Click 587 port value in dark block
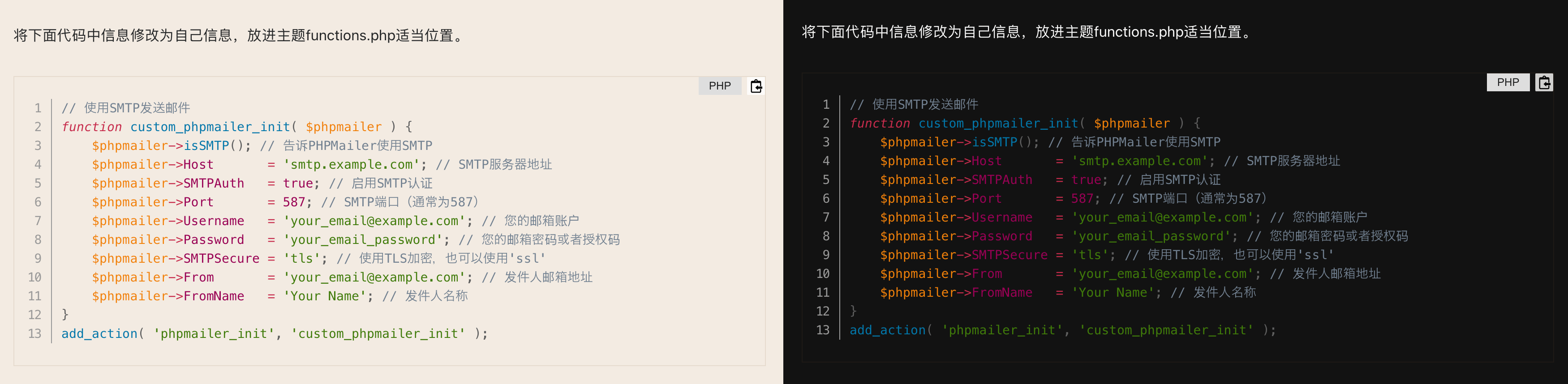Viewport: 1568px width, 384px height. pos(1082,198)
